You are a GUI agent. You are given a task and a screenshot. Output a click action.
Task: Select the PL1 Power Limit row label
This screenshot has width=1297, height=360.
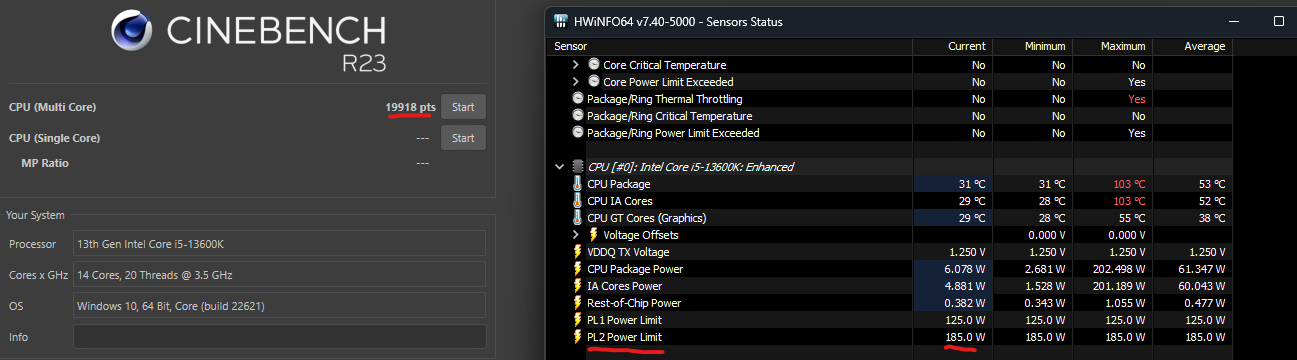pos(624,320)
